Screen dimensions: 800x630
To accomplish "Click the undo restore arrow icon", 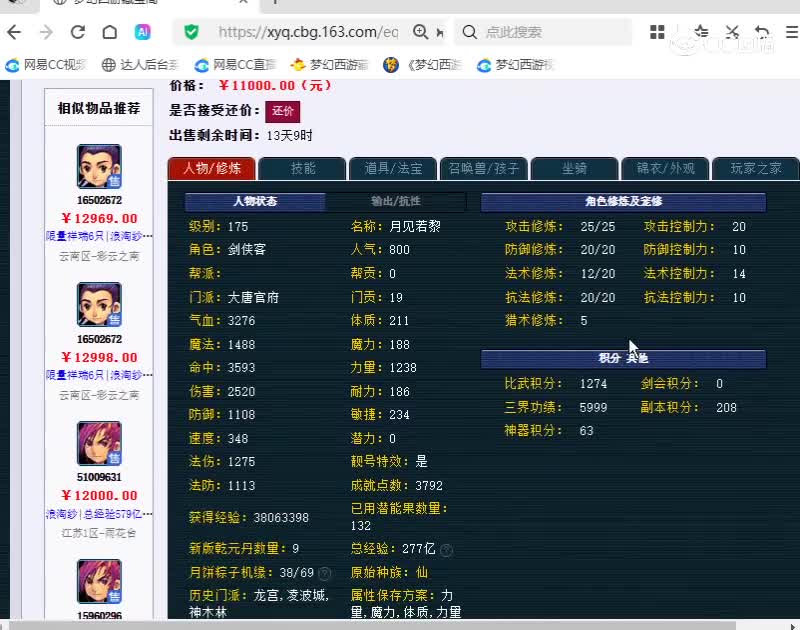I will pos(762,32).
